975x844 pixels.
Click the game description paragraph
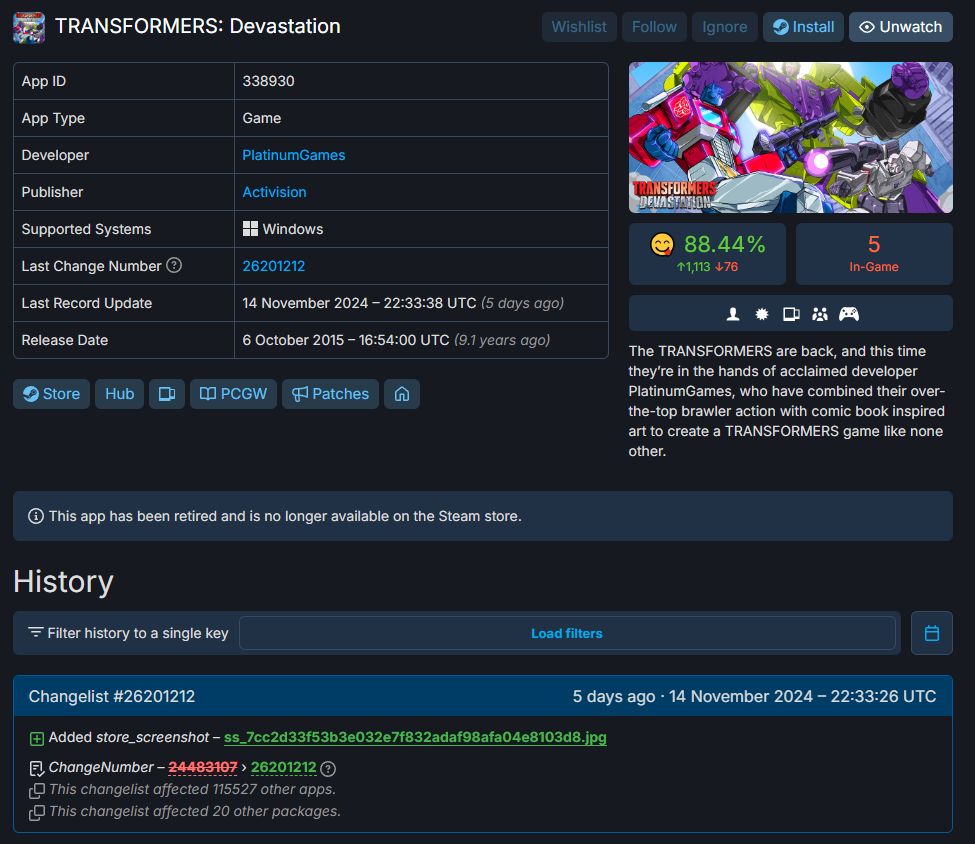click(787, 401)
